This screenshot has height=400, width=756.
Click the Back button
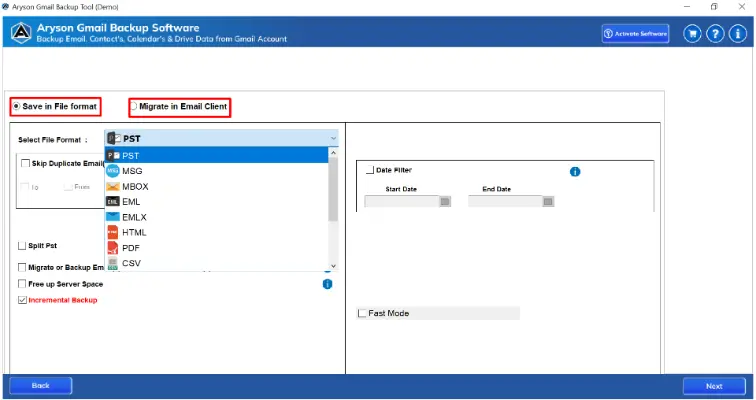pos(40,386)
